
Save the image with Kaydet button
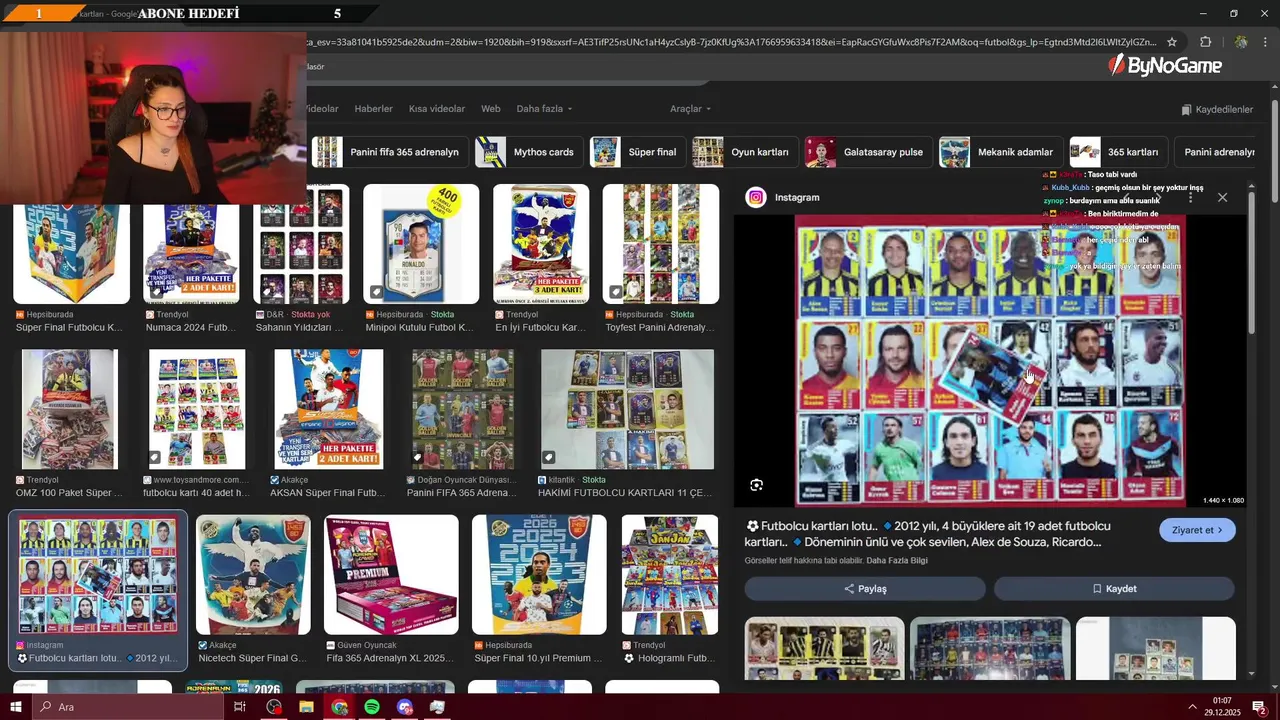click(1114, 589)
